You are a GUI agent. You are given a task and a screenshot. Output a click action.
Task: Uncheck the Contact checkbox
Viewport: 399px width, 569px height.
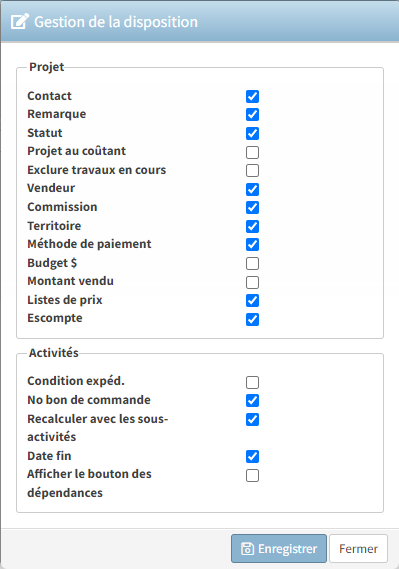tap(252, 97)
